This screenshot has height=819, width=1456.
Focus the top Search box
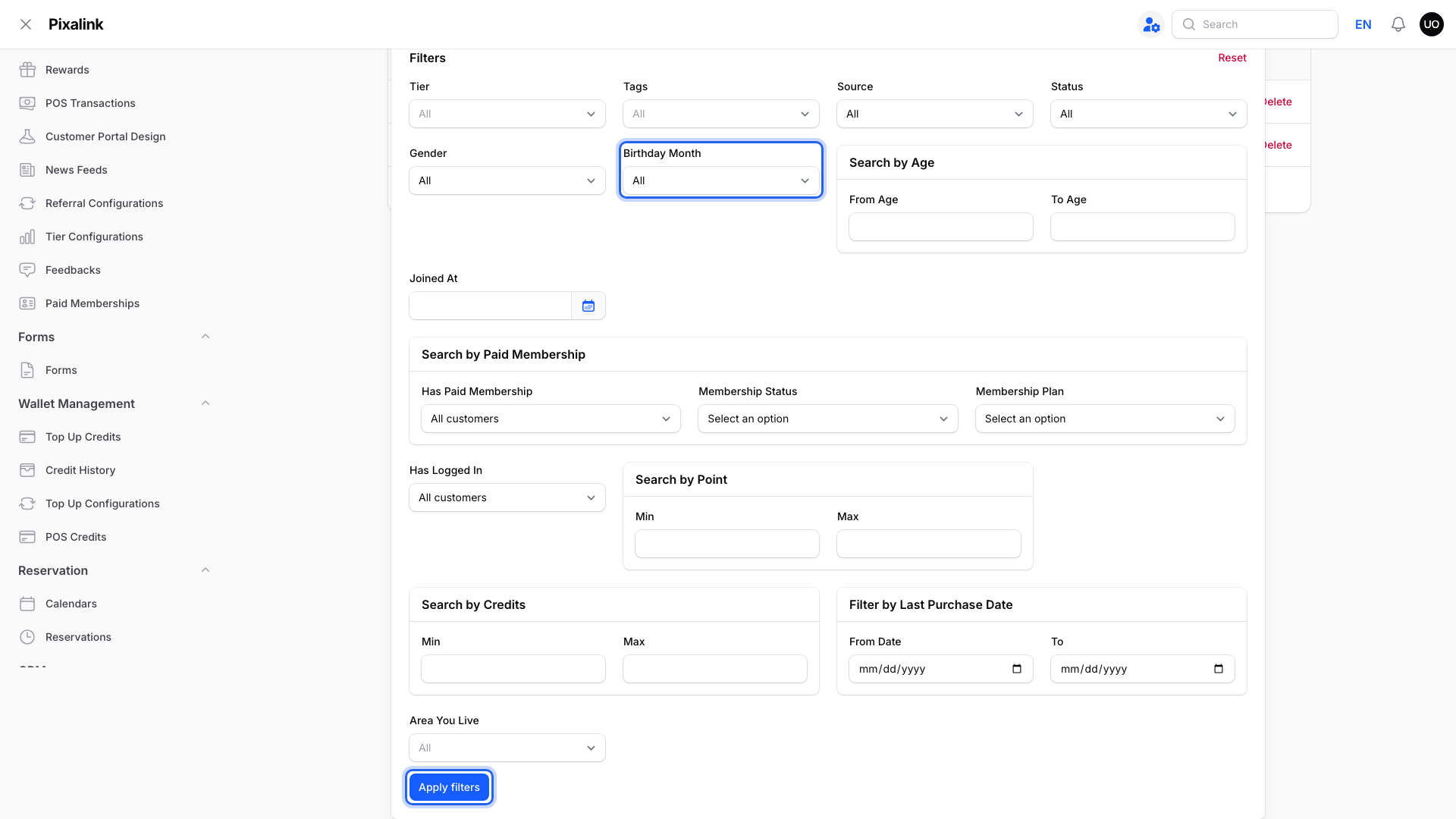tap(1255, 24)
